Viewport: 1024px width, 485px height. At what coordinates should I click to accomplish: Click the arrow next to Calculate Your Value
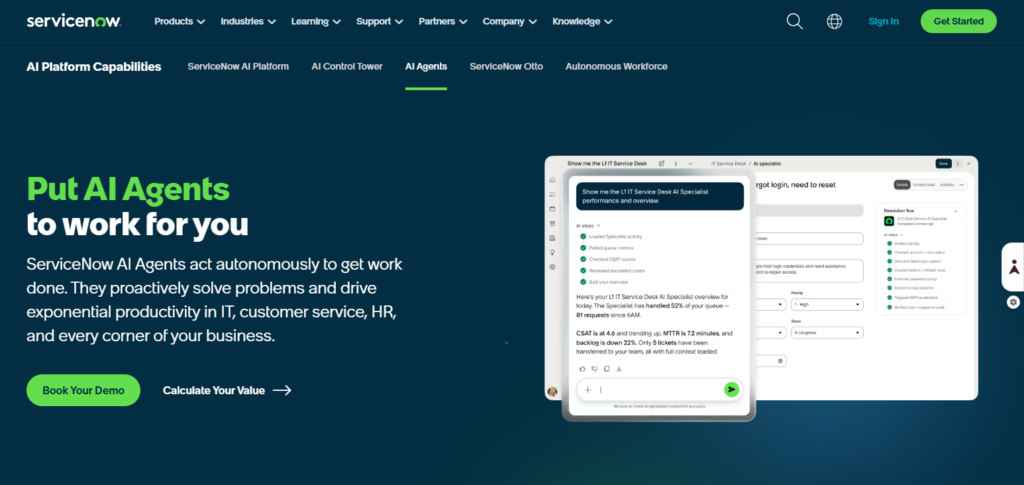point(281,390)
